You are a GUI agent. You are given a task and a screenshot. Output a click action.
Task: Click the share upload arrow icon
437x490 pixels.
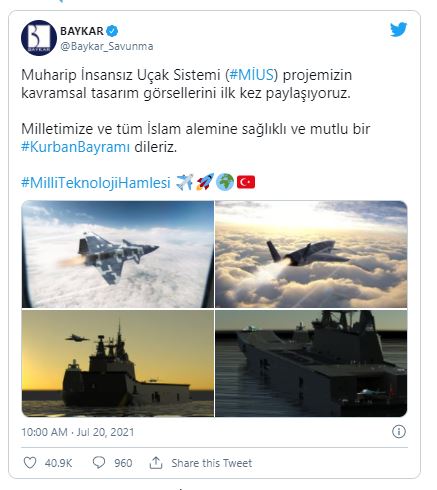point(156,463)
